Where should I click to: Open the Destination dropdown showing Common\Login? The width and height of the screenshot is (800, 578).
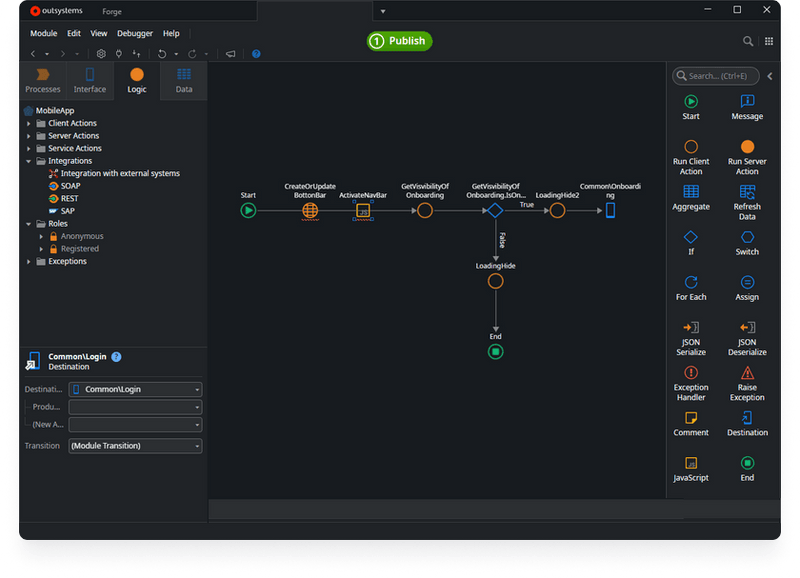(135, 389)
